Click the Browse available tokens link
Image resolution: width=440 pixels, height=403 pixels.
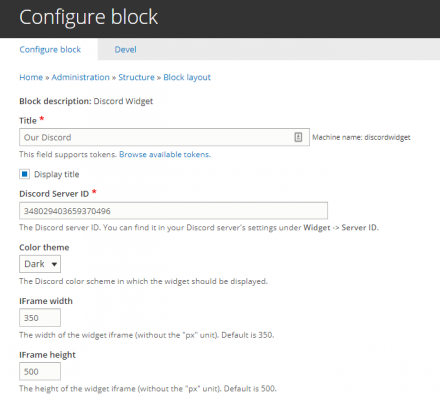coord(165,154)
